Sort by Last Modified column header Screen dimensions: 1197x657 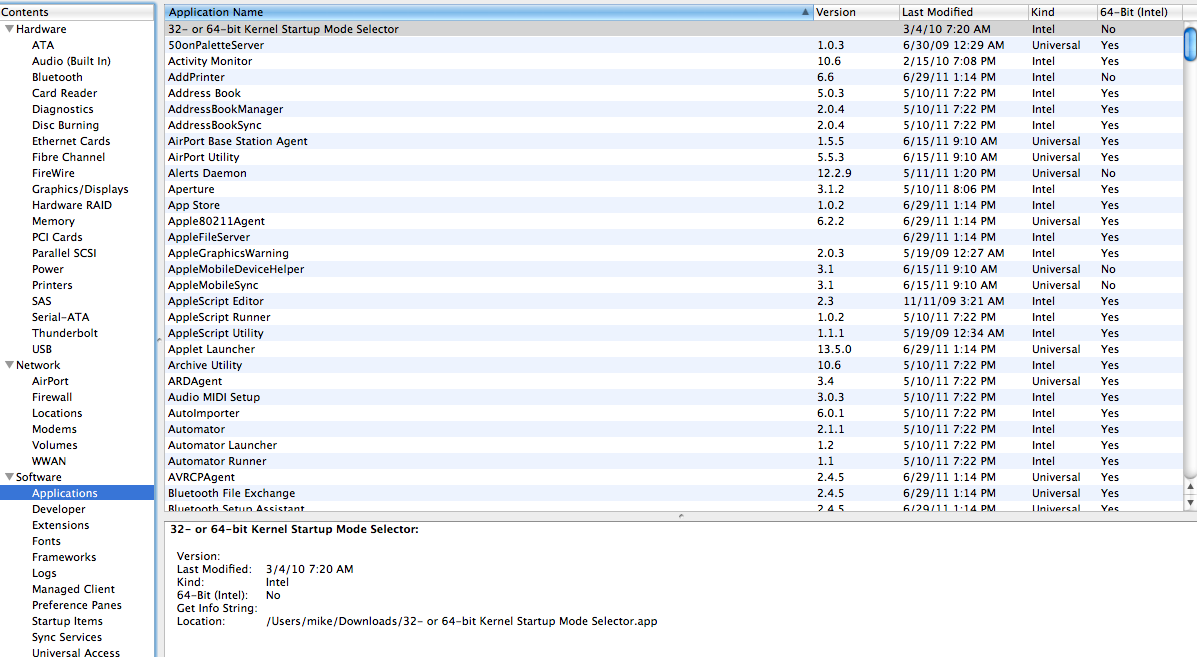[963, 12]
